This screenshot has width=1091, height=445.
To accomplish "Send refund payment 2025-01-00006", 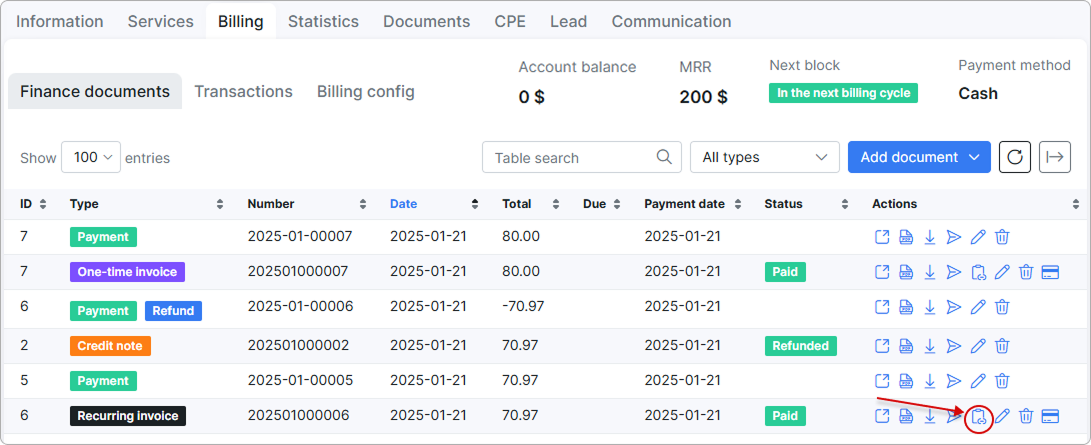I will click(953, 306).
